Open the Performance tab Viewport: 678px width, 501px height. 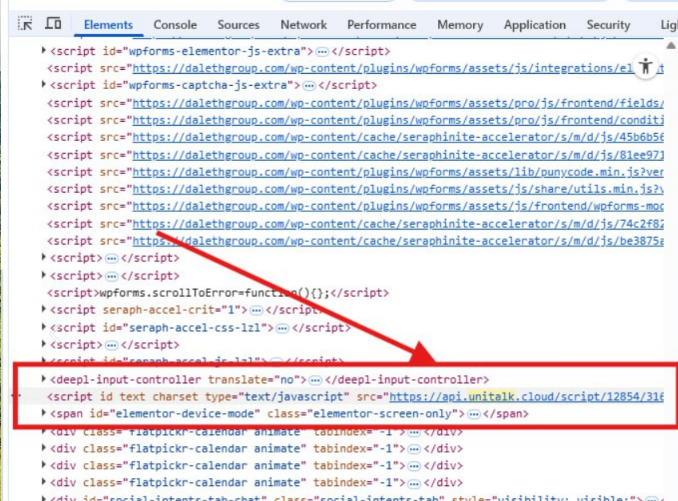pos(381,25)
